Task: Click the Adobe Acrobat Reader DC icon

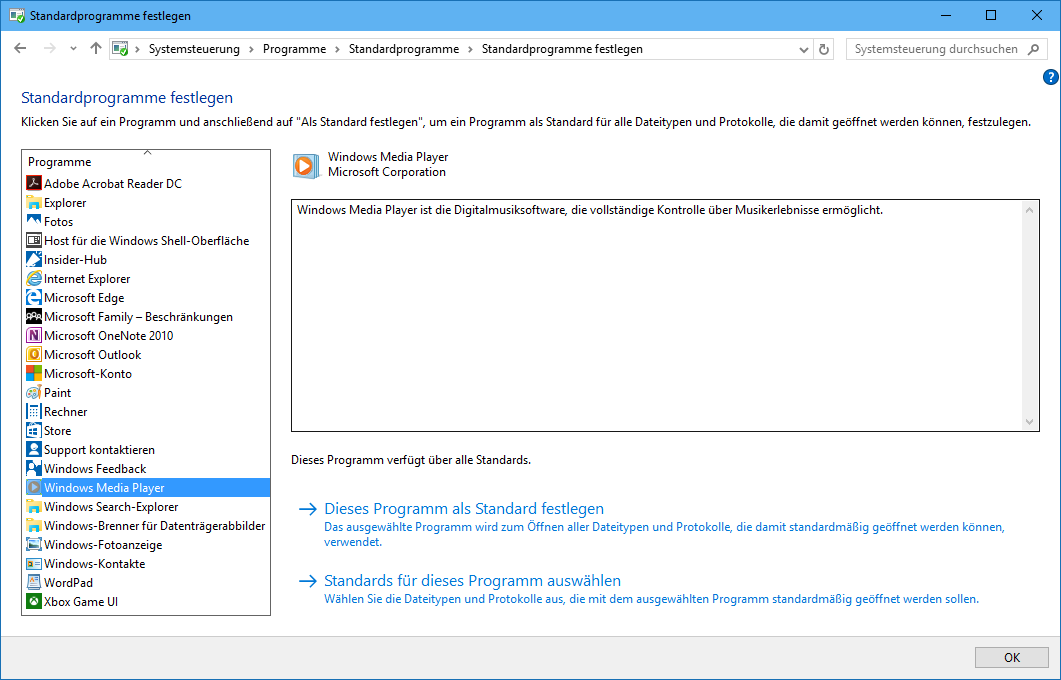Action: (x=34, y=183)
